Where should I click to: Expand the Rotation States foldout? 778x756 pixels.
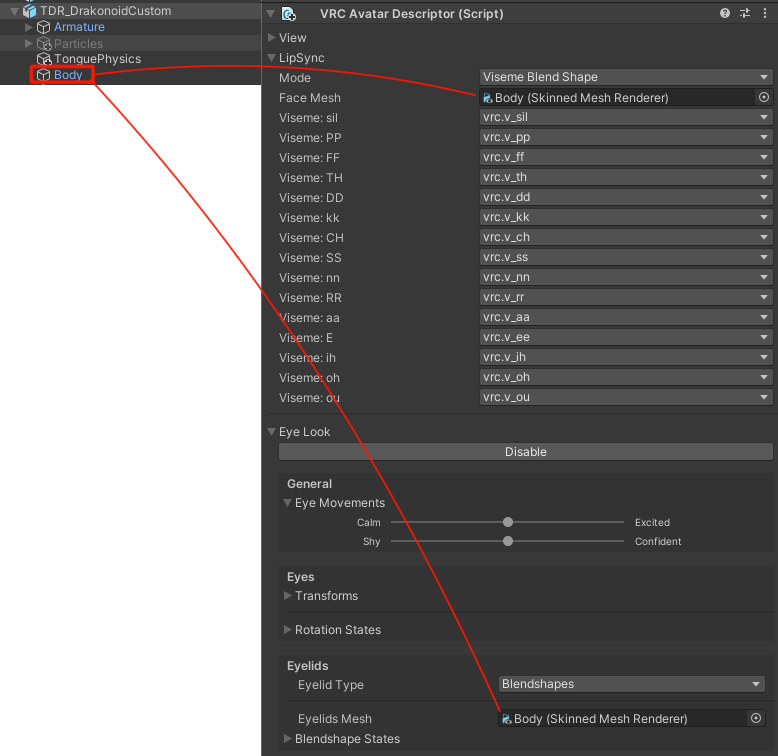[287, 629]
